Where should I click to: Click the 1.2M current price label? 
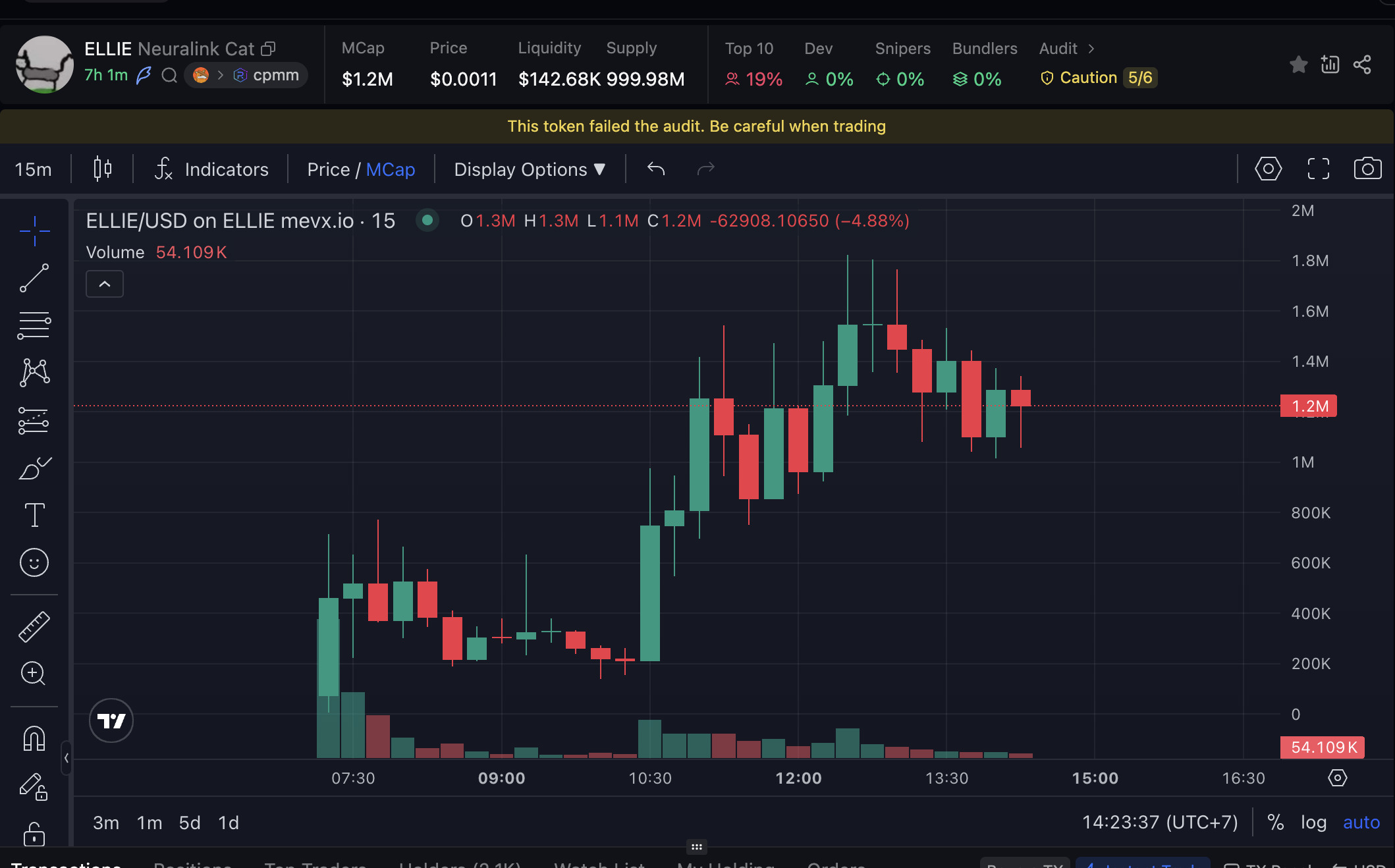pos(1309,406)
